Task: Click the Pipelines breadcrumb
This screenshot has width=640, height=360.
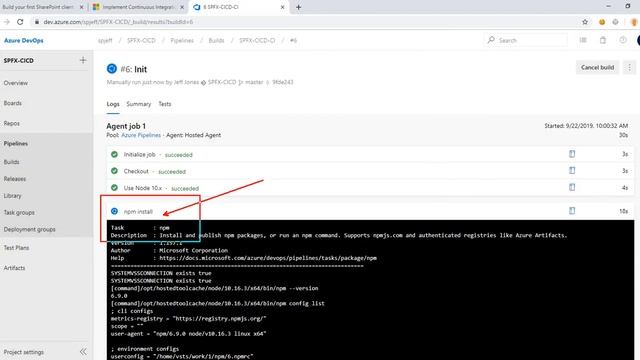Action: pos(182,40)
